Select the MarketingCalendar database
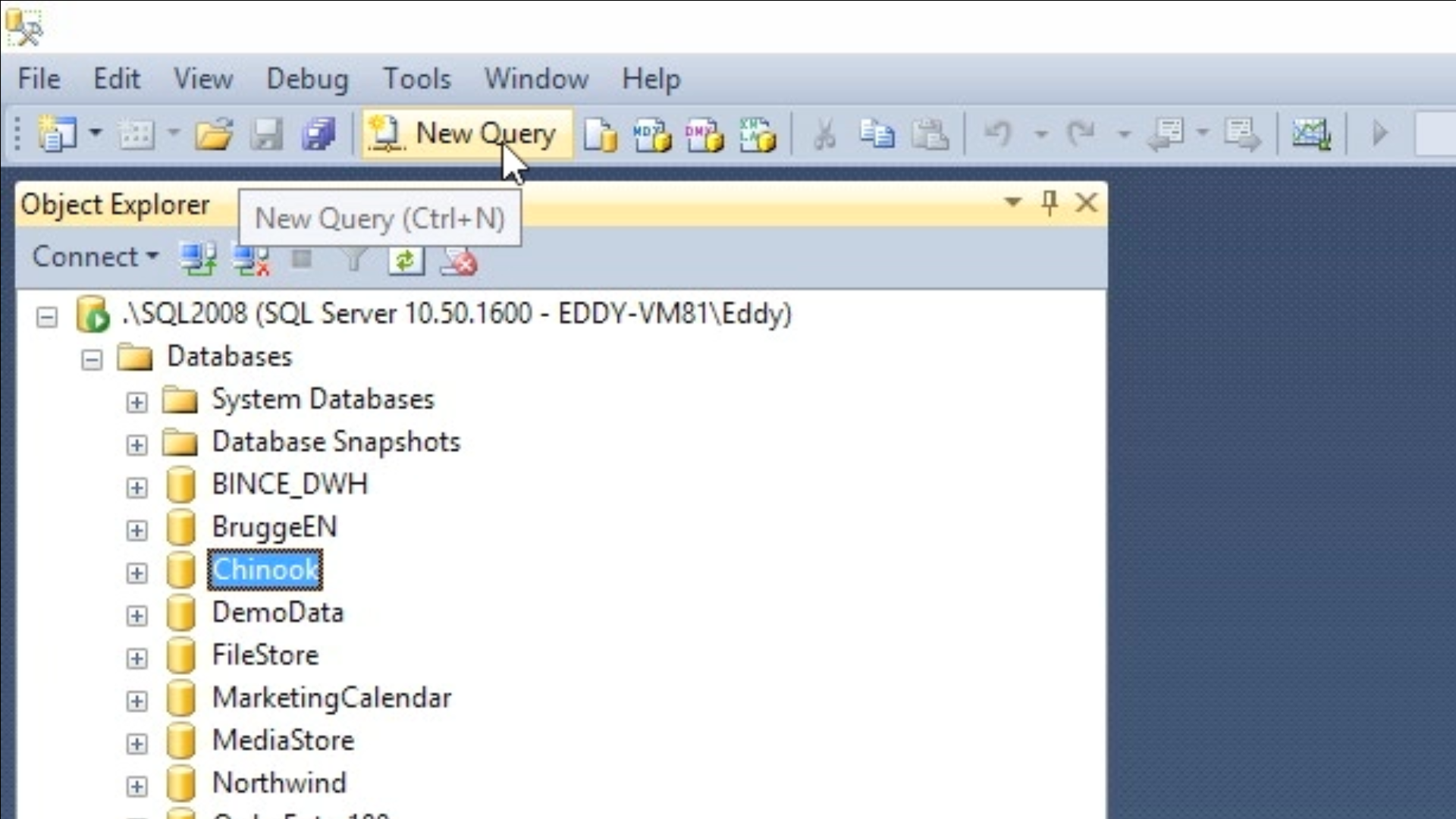Screen dimensions: 1456x819 click(x=331, y=698)
